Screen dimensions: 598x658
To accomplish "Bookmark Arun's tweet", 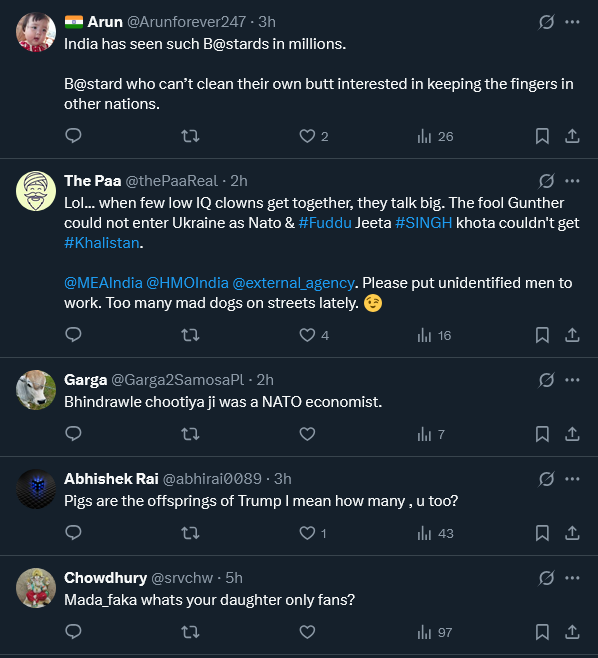I will pyautogui.click(x=542, y=136).
